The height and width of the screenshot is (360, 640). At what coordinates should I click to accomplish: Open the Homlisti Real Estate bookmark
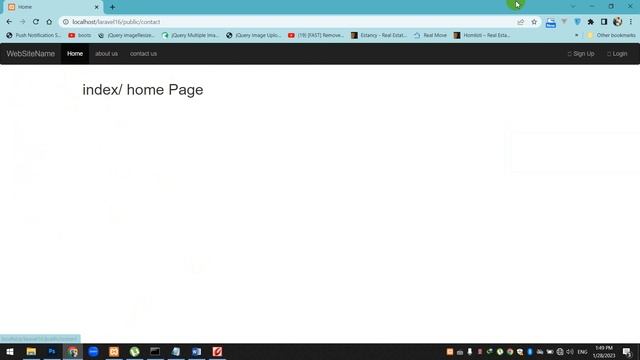pos(482,36)
